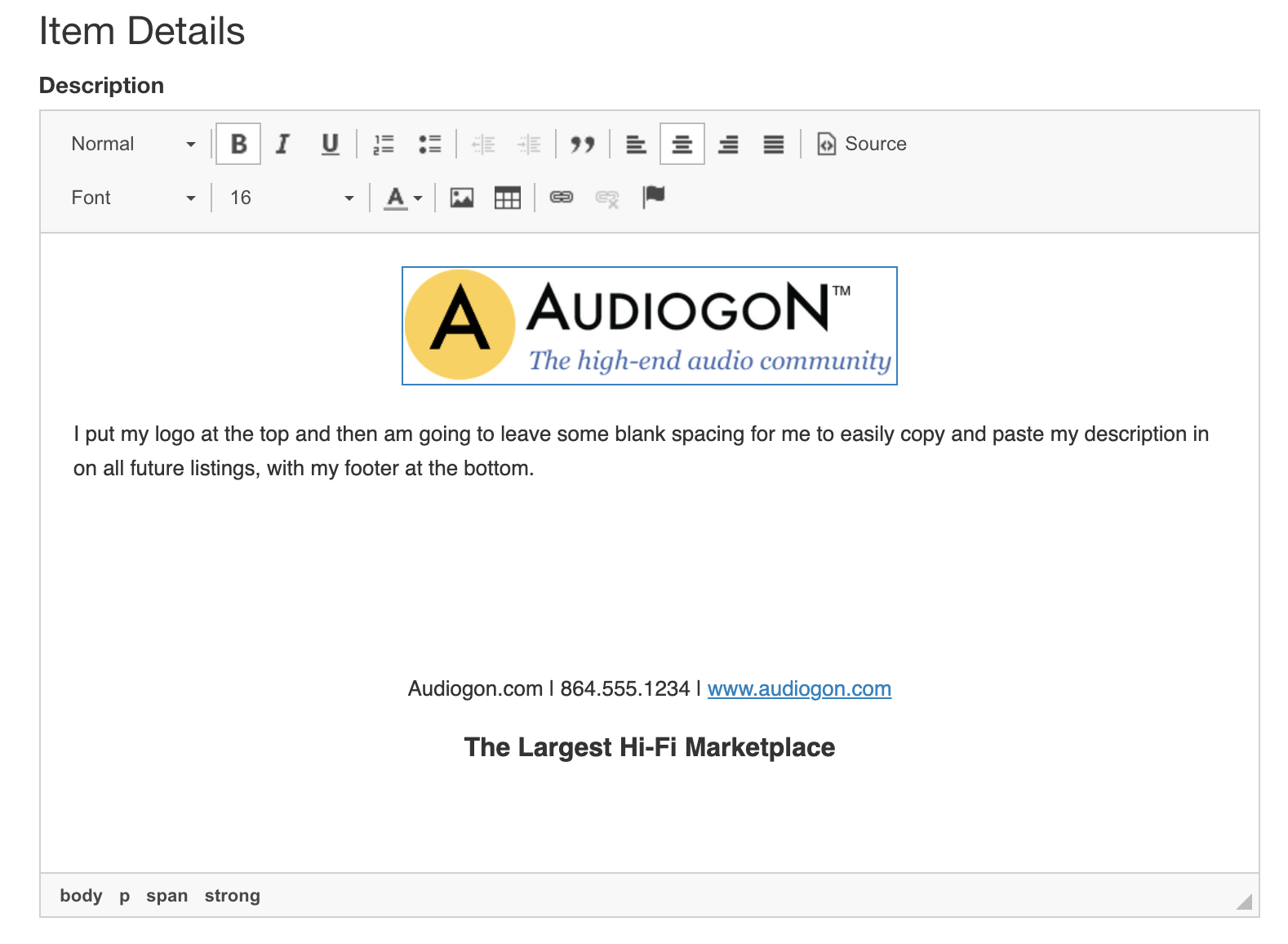
Task: Apply block quote formatting
Action: point(582,144)
